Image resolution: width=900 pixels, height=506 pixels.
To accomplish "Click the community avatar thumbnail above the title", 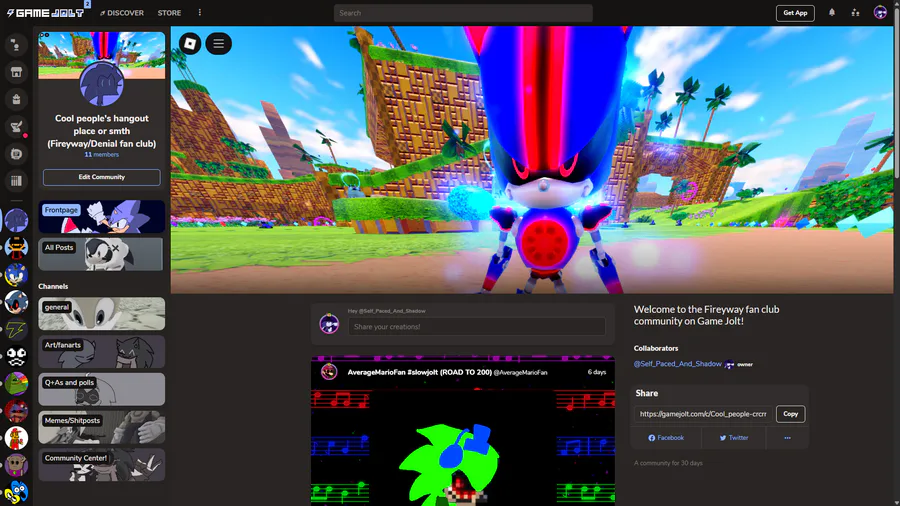I will coord(102,84).
